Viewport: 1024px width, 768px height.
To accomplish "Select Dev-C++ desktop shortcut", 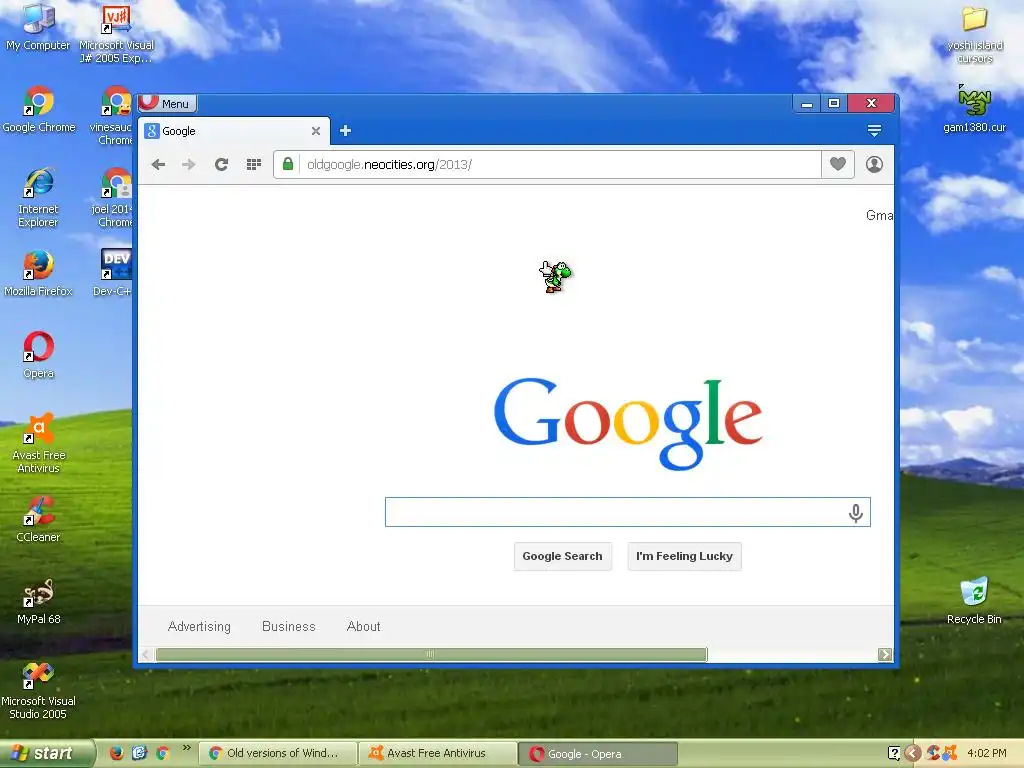I will [x=114, y=273].
